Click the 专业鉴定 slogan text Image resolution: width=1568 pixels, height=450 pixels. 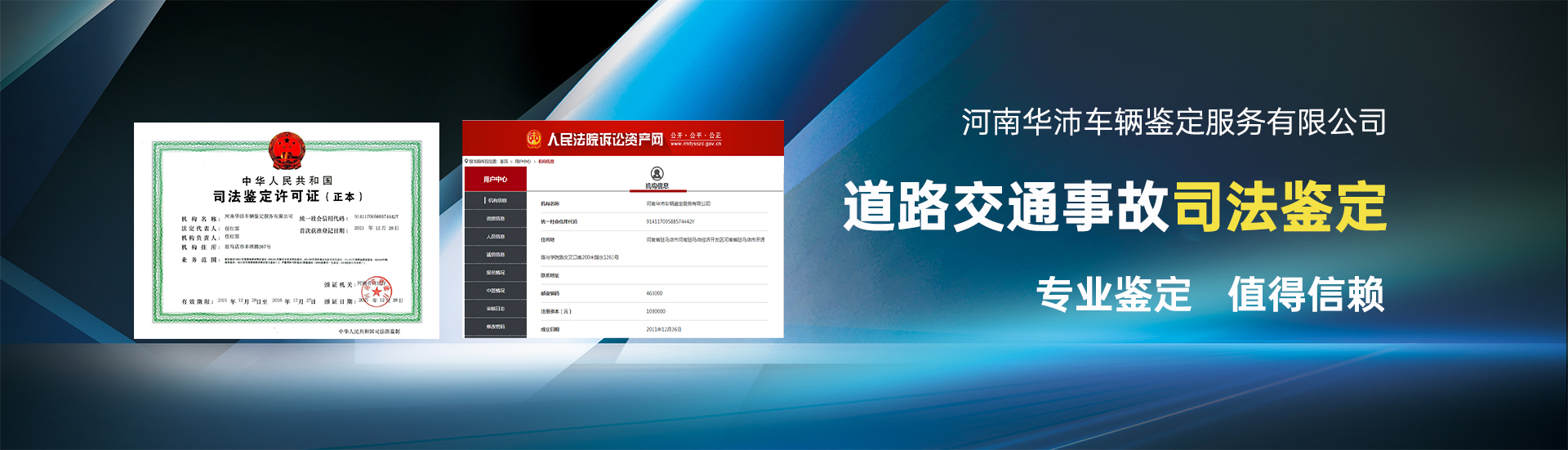pos(1114,294)
